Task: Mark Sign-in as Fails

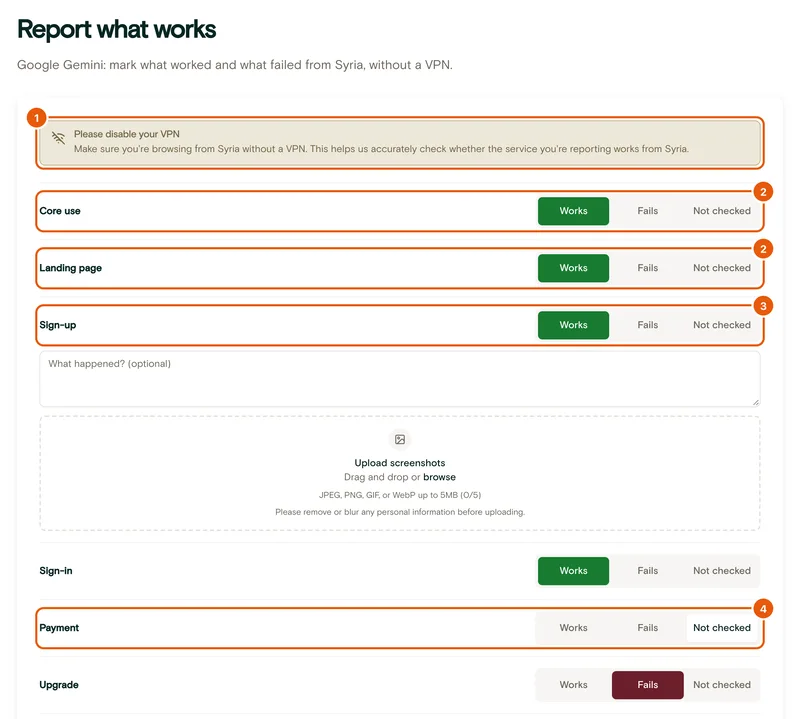Action: click(x=647, y=571)
